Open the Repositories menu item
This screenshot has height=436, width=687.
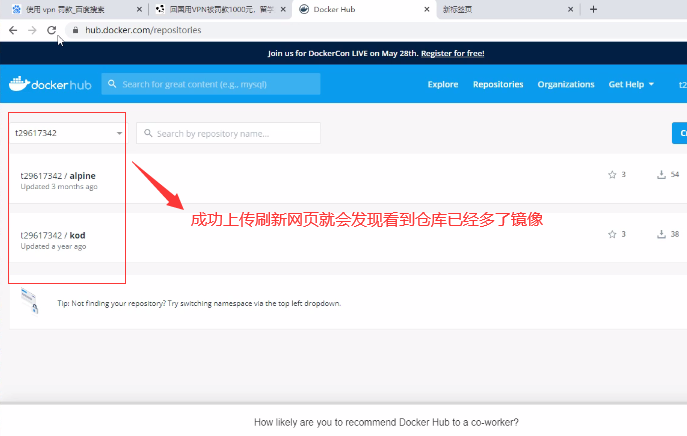[x=498, y=84]
